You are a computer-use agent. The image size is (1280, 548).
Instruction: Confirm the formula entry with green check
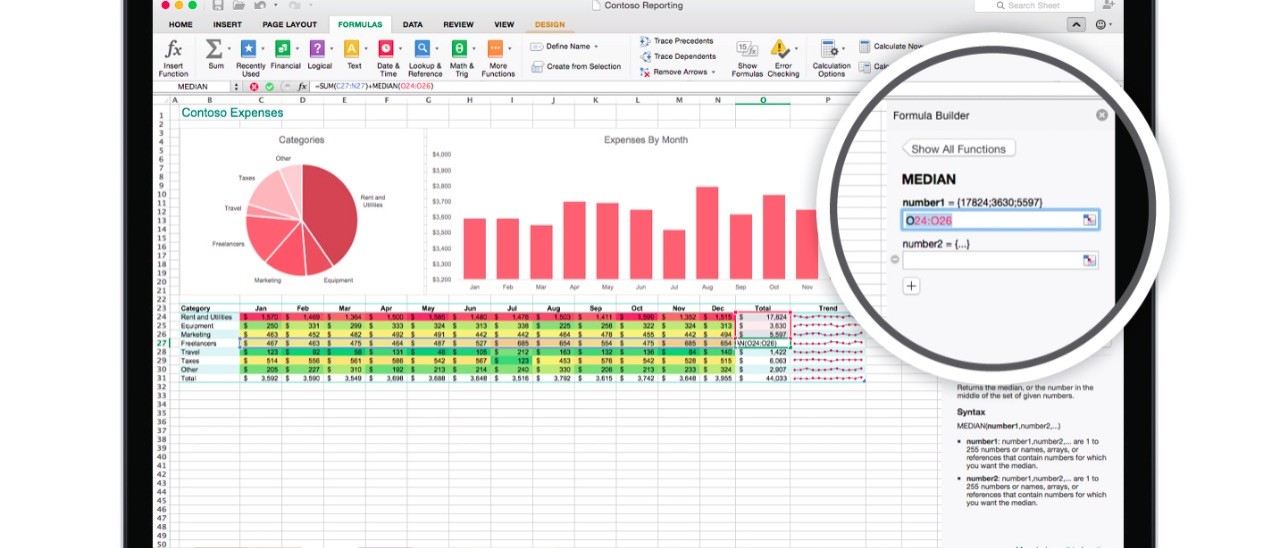270,87
